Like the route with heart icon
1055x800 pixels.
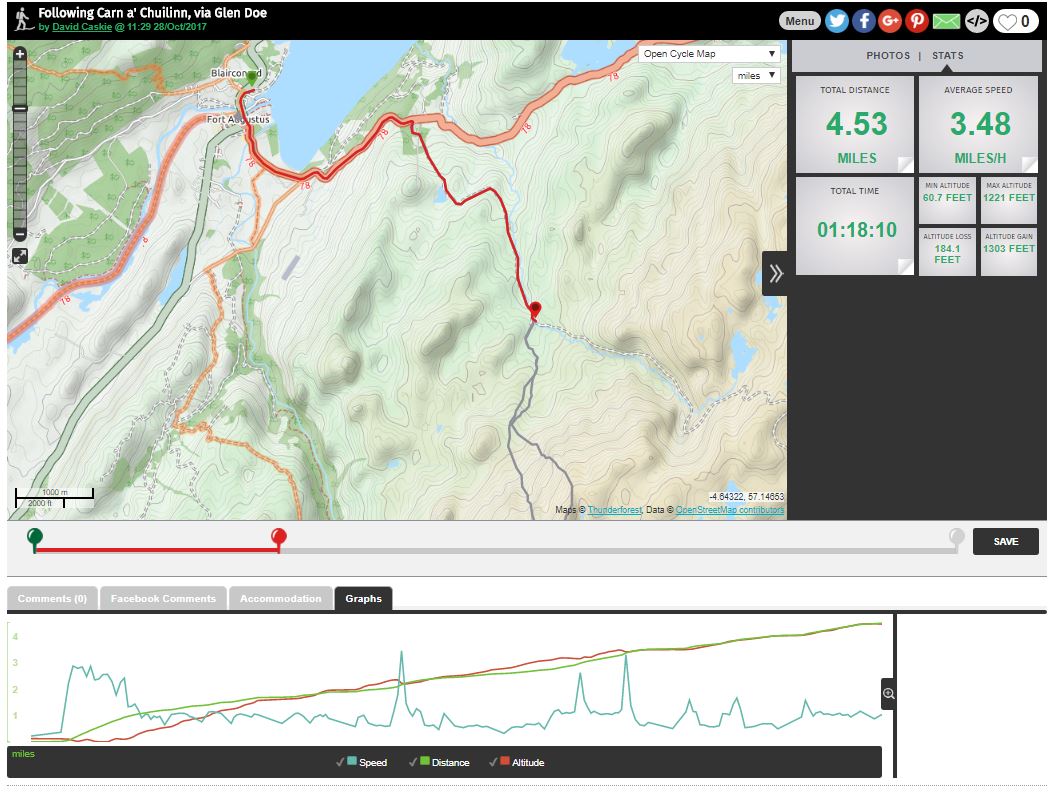1015,21
